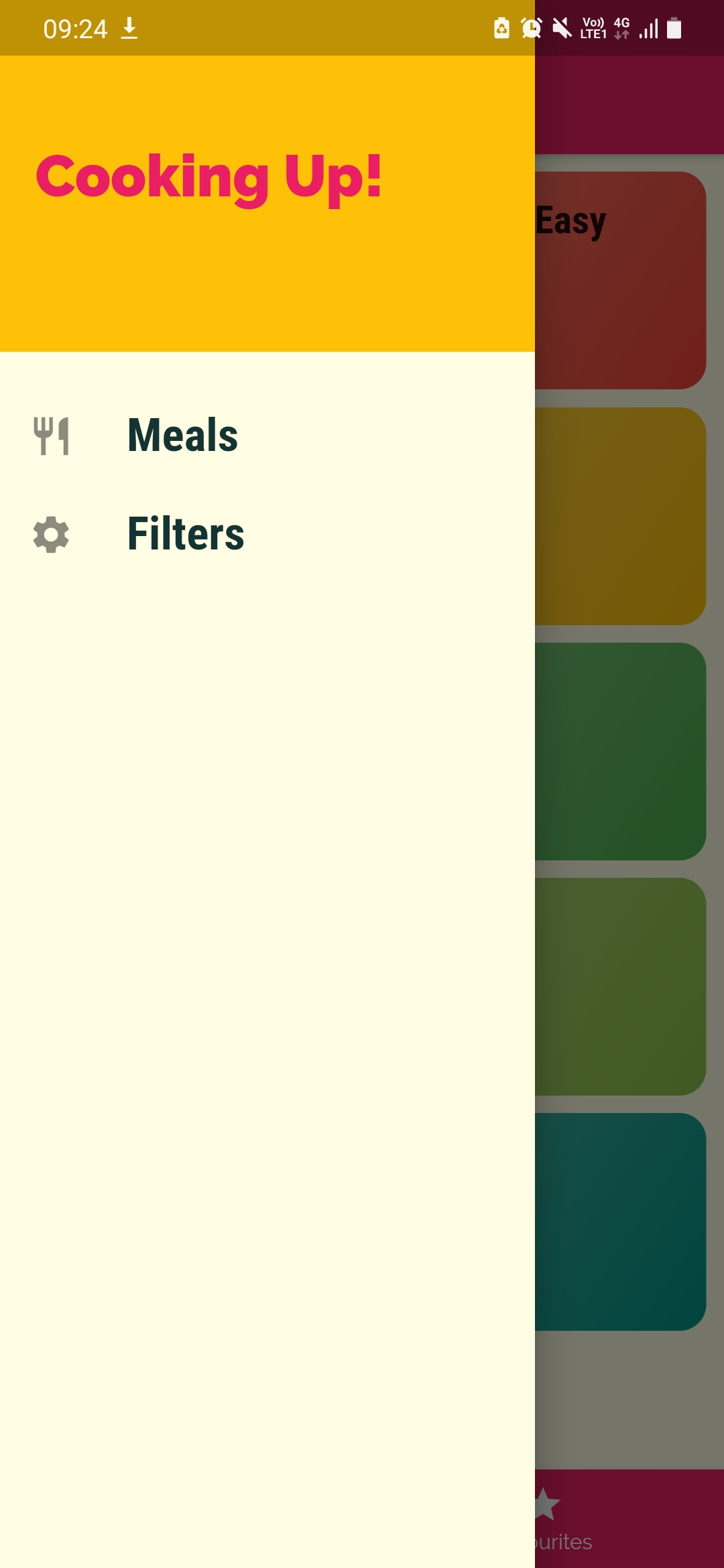Tap the gear icon beside Filters

click(x=52, y=535)
